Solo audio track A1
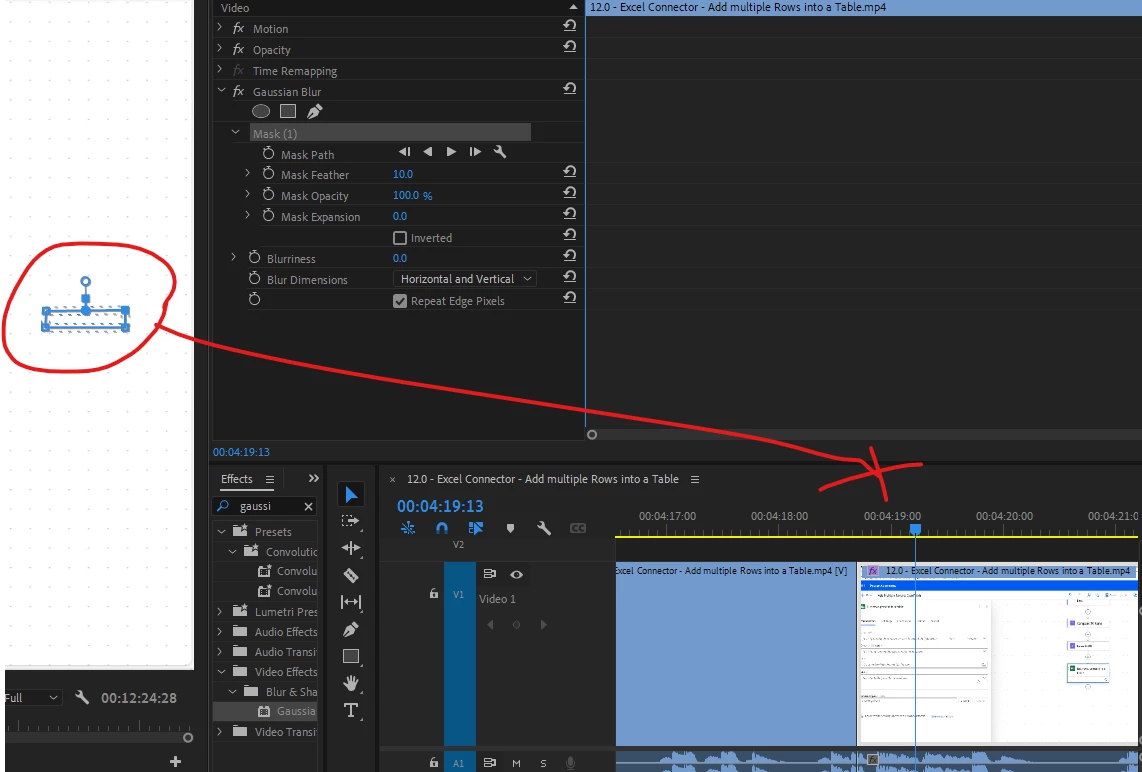The width and height of the screenshot is (1142, 772). coord(543,763)
